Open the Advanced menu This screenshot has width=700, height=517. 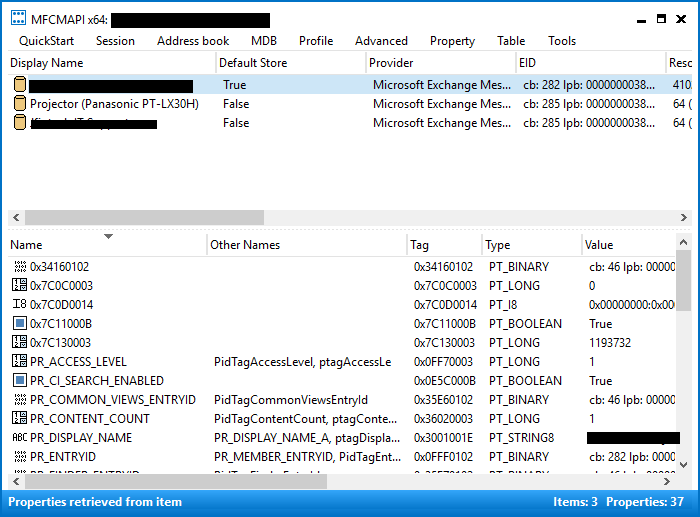click(381, 41)
